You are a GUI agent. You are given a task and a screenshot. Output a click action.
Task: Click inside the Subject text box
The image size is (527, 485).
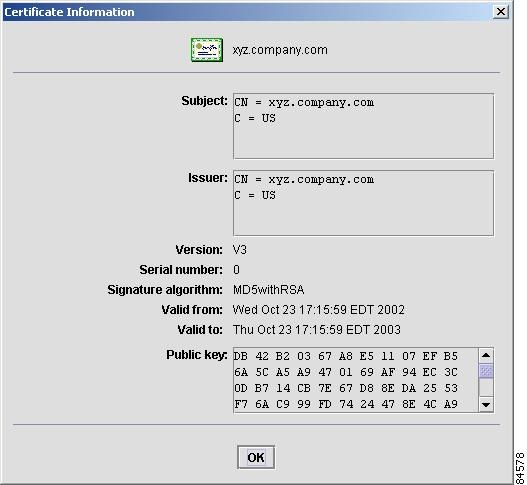[x=363, y=126]
